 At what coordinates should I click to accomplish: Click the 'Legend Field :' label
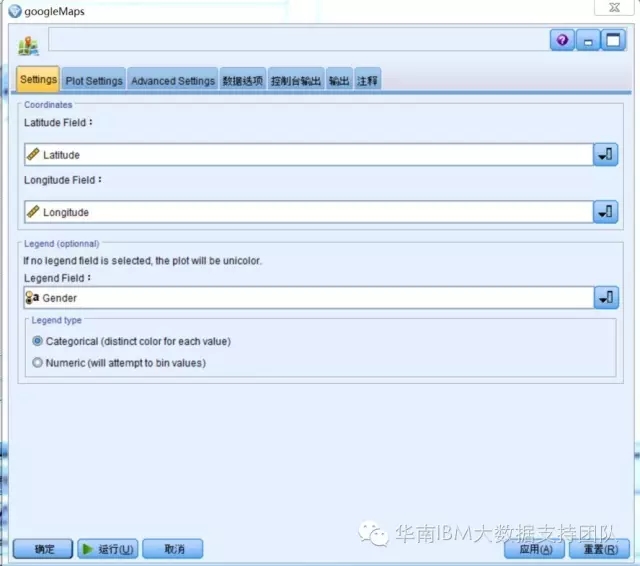click(57, 278)
